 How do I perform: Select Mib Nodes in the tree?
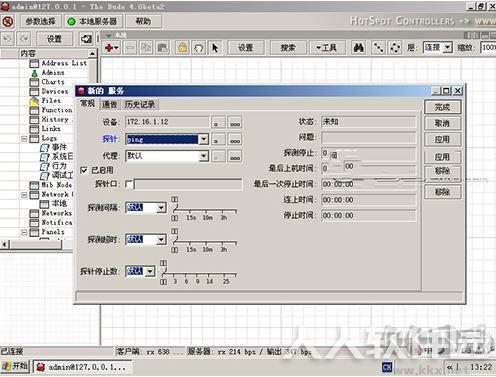tap(51, 185)
